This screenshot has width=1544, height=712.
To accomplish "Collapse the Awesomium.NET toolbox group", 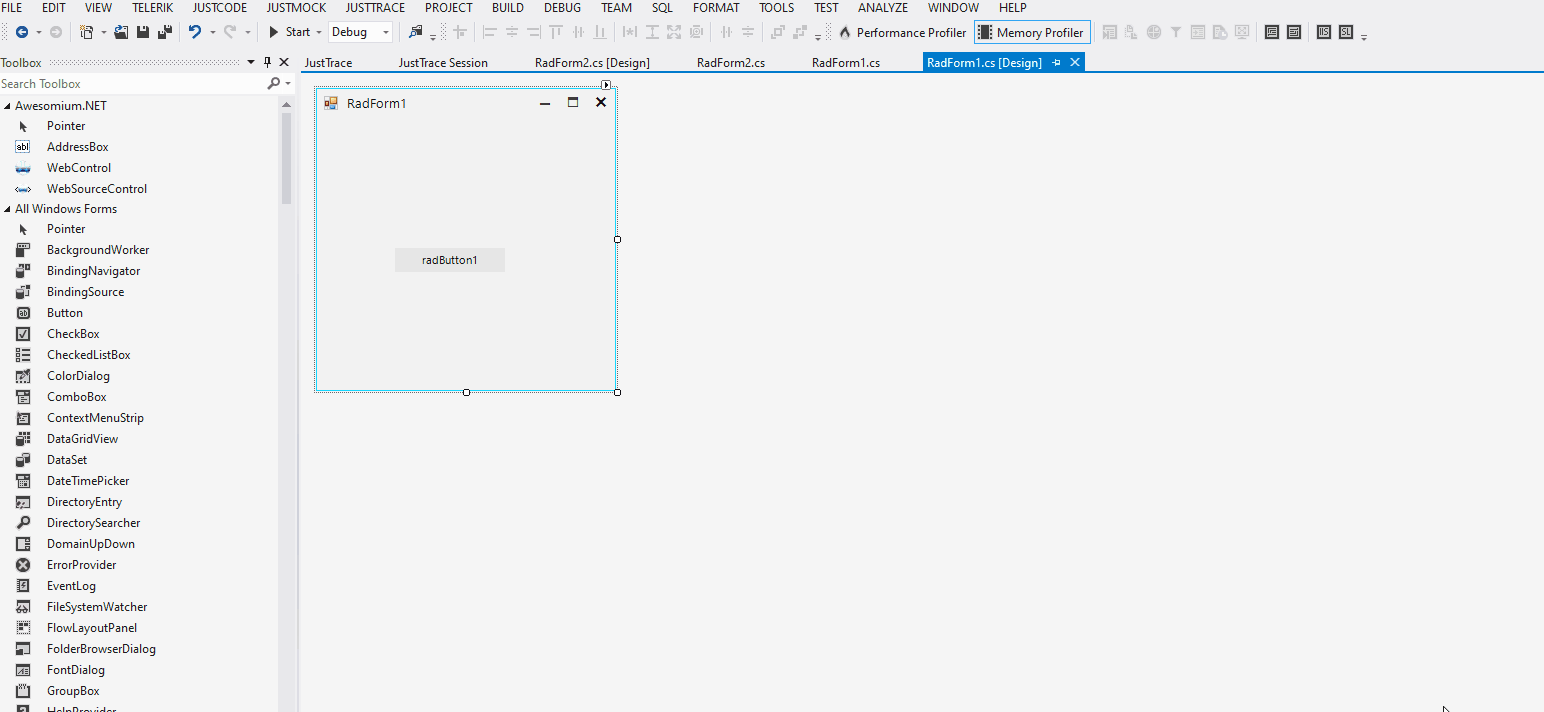I will pos(7,106).
